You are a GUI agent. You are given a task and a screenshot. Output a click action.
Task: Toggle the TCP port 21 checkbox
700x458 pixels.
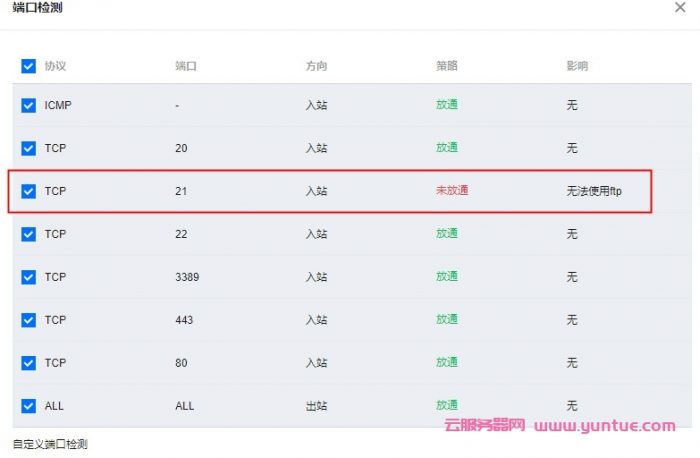pyautogui.click(x=28, y=191)
